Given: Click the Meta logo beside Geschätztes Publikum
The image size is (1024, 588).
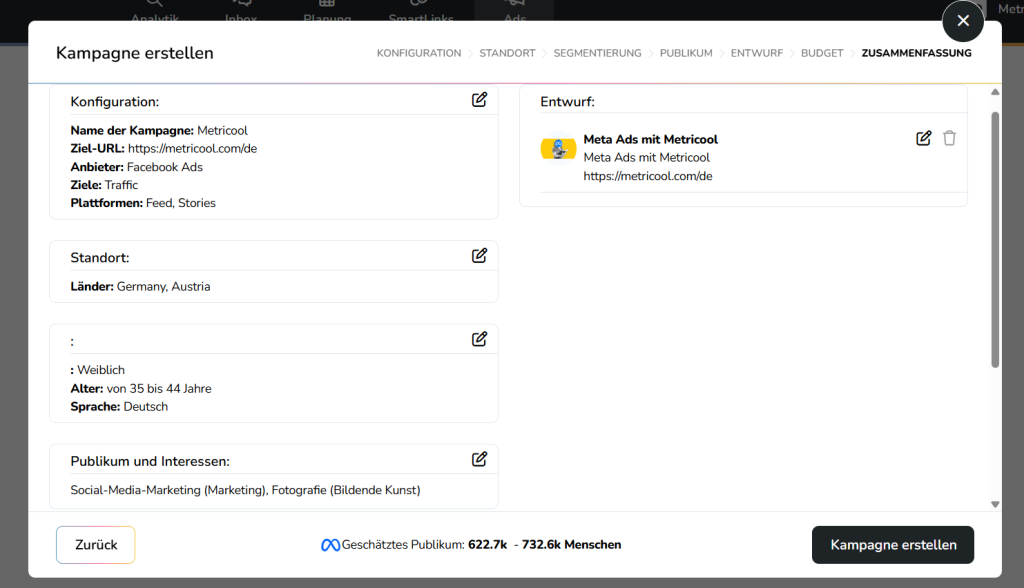Looking at the screenshot, I should coord(330,545).
